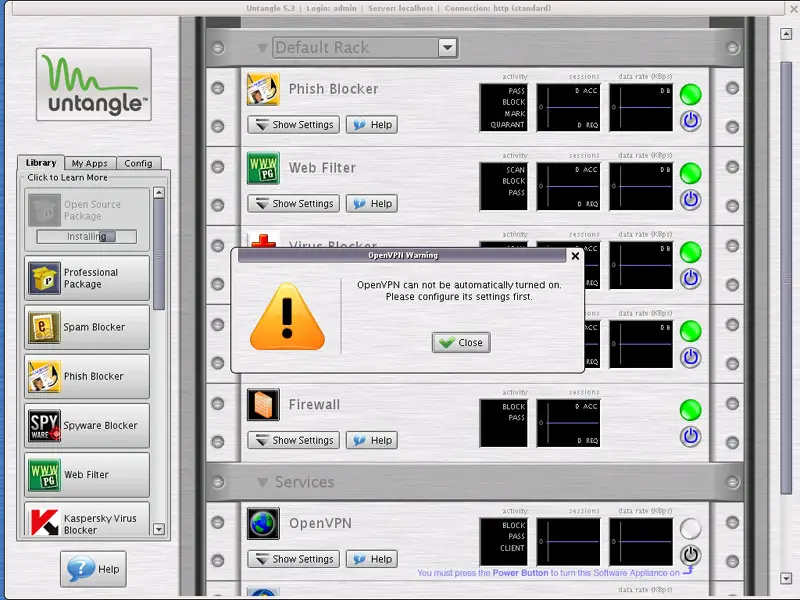Get Help for Firewall

[x=372, y=440]
